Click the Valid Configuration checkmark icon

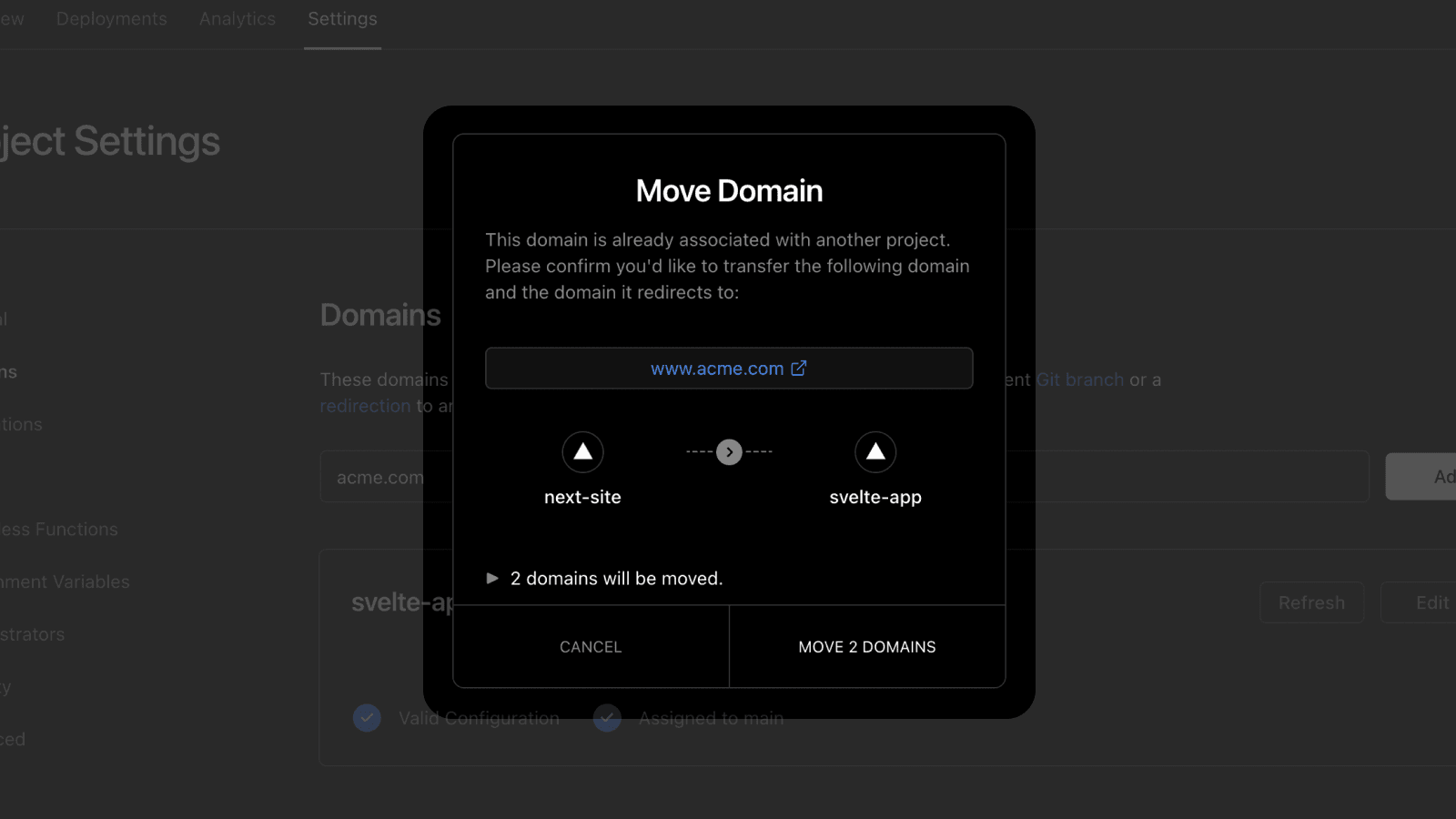(x=367, y=718)
